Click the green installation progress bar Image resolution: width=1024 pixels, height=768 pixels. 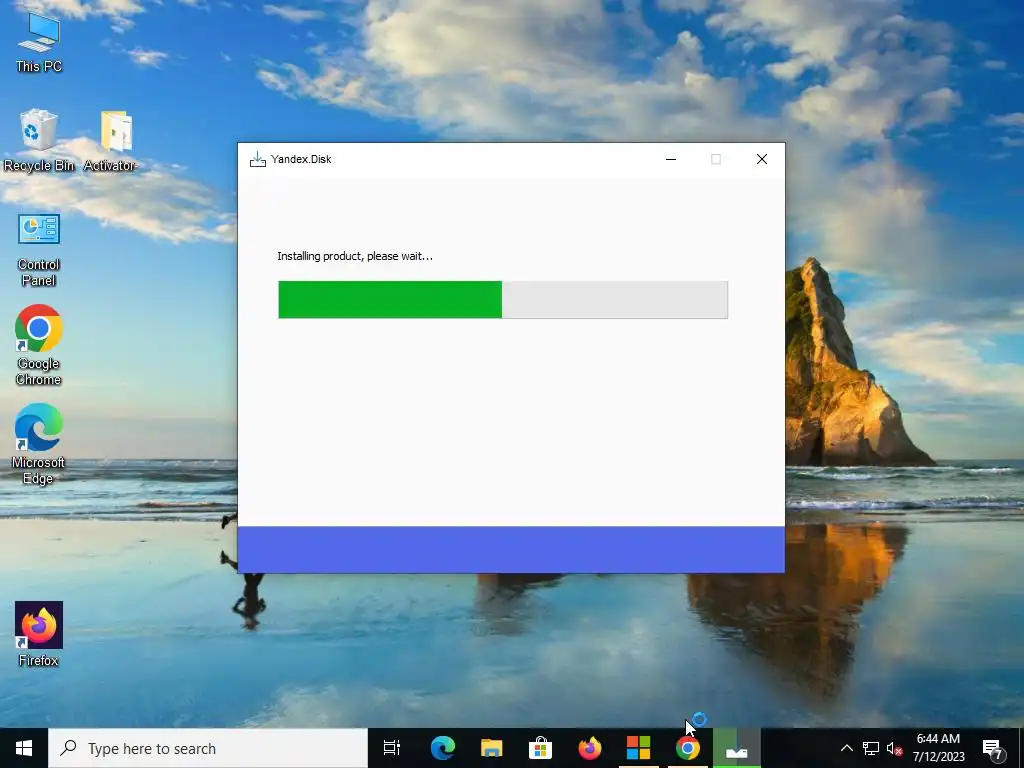click(x=503, y=300)
